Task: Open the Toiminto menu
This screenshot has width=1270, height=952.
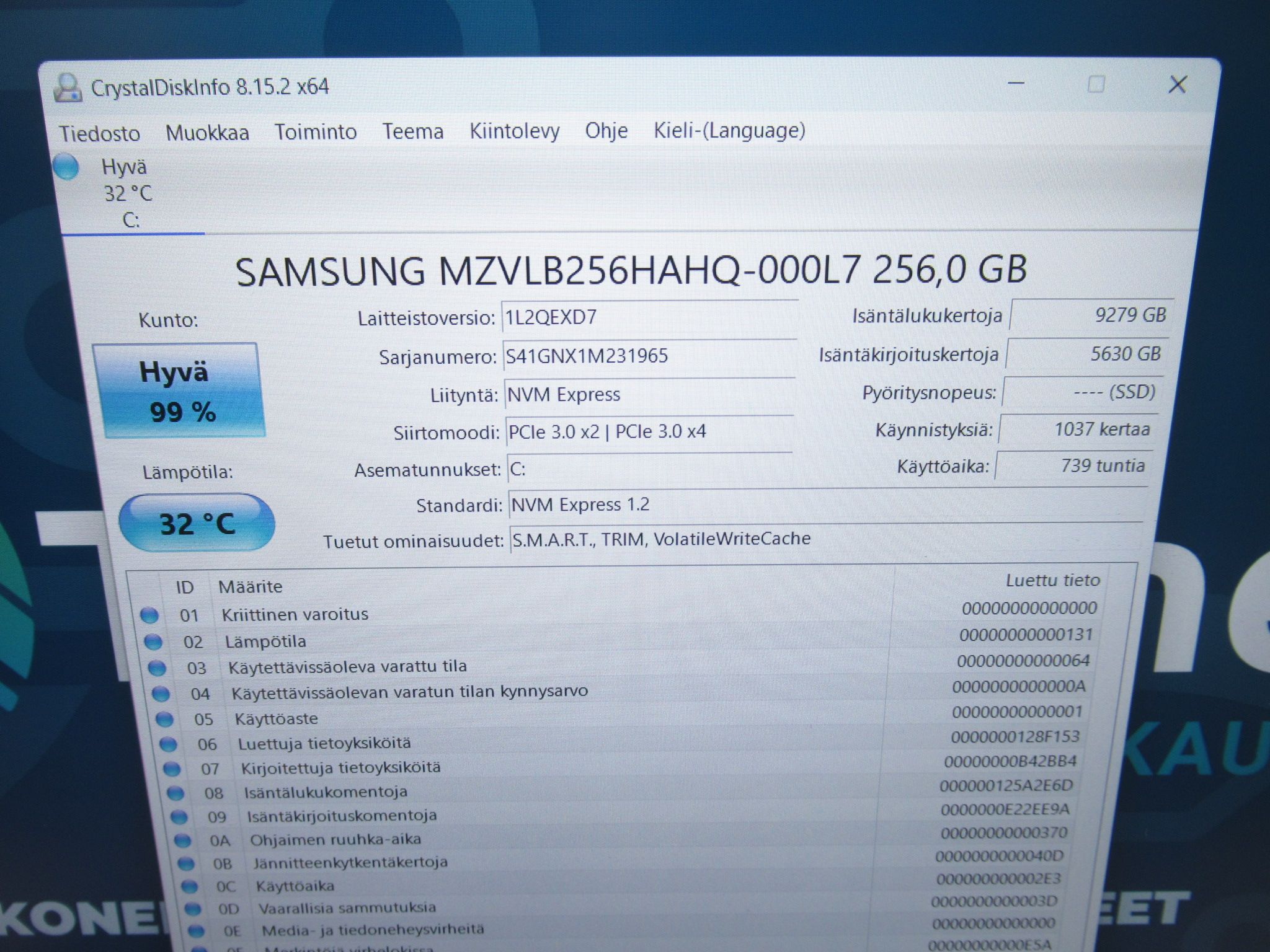Action: pos(316,132)
